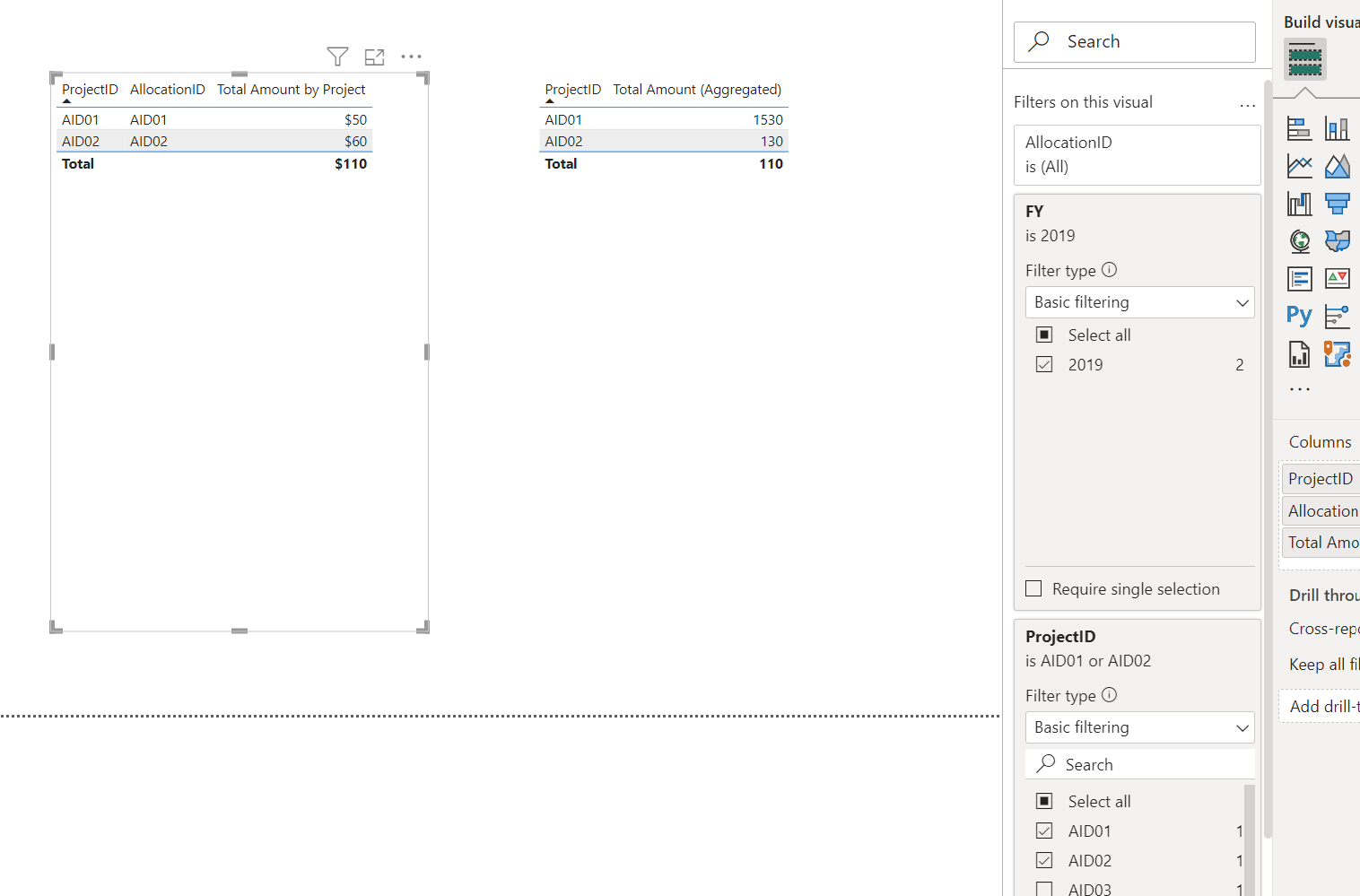The image size is (1360, 896).
Task: Open focus mode for the selected table
Action: [x=374, y=57]
